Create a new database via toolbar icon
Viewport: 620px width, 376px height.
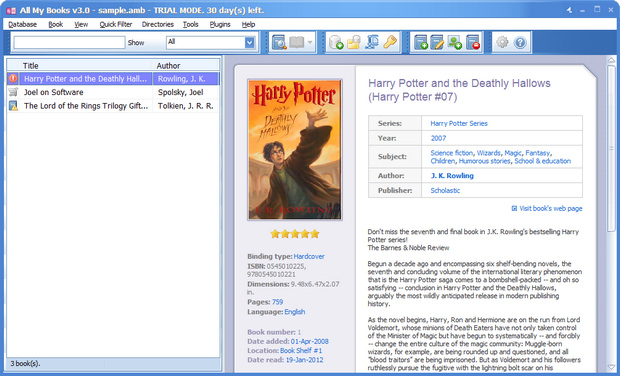click(336, 42)
